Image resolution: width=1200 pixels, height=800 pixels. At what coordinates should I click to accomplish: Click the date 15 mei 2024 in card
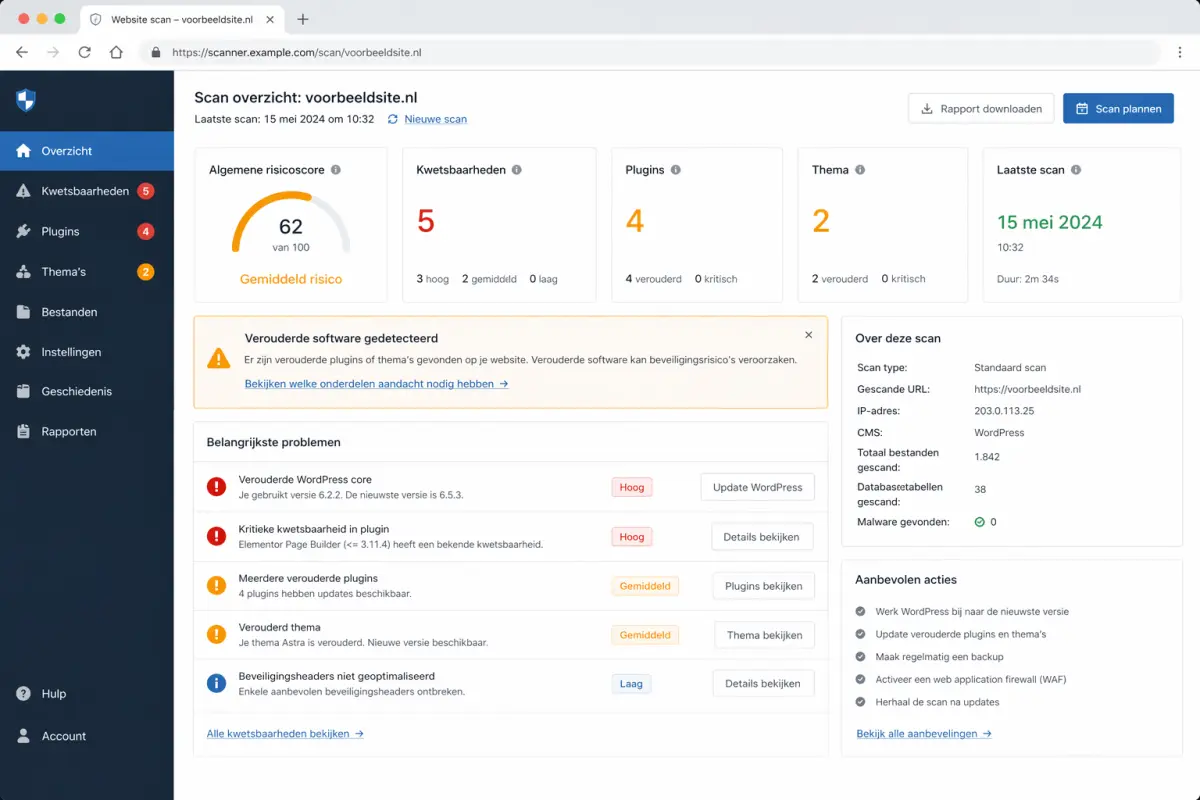pos(1050,222)
